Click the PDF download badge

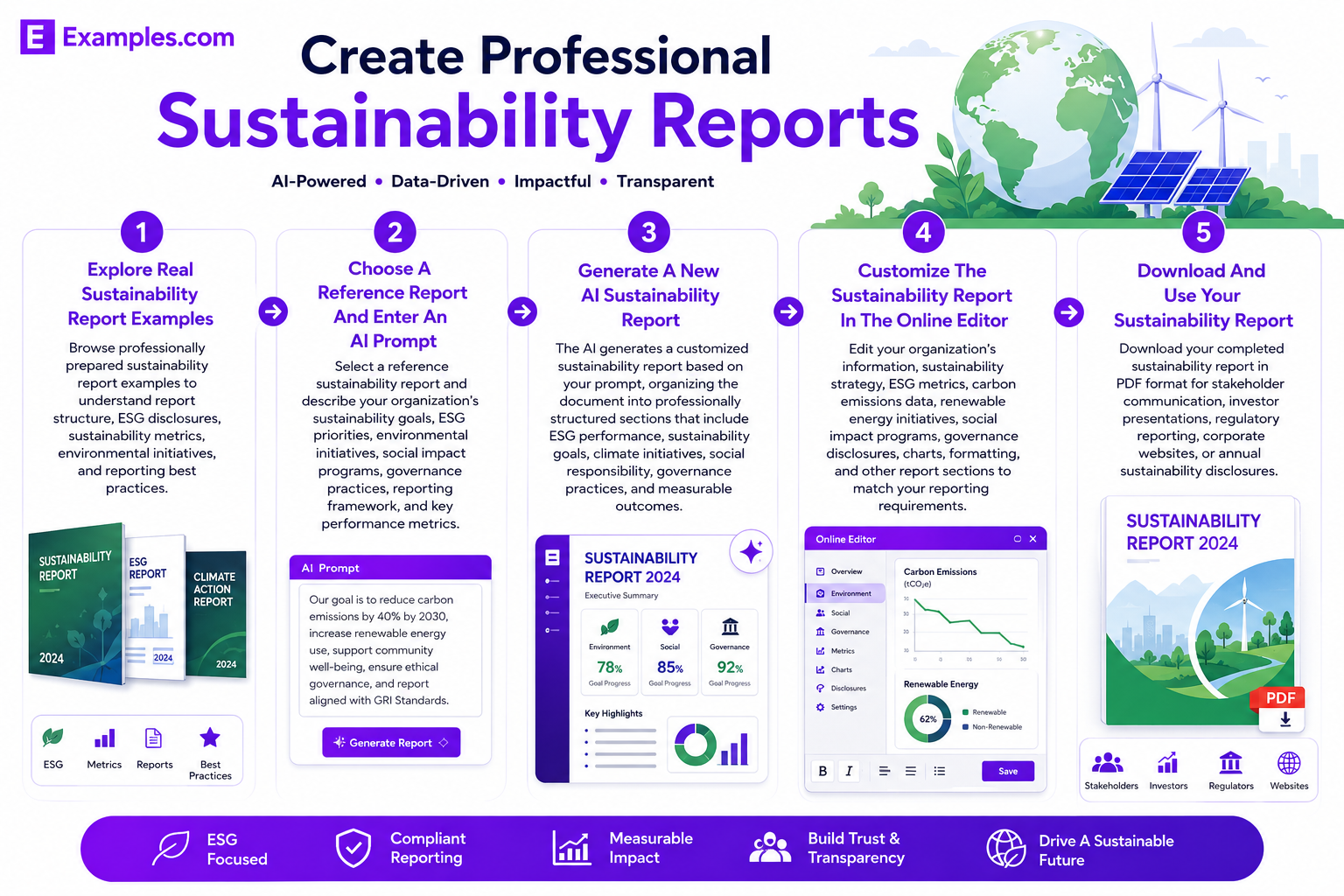click(x=1281, y=708)
